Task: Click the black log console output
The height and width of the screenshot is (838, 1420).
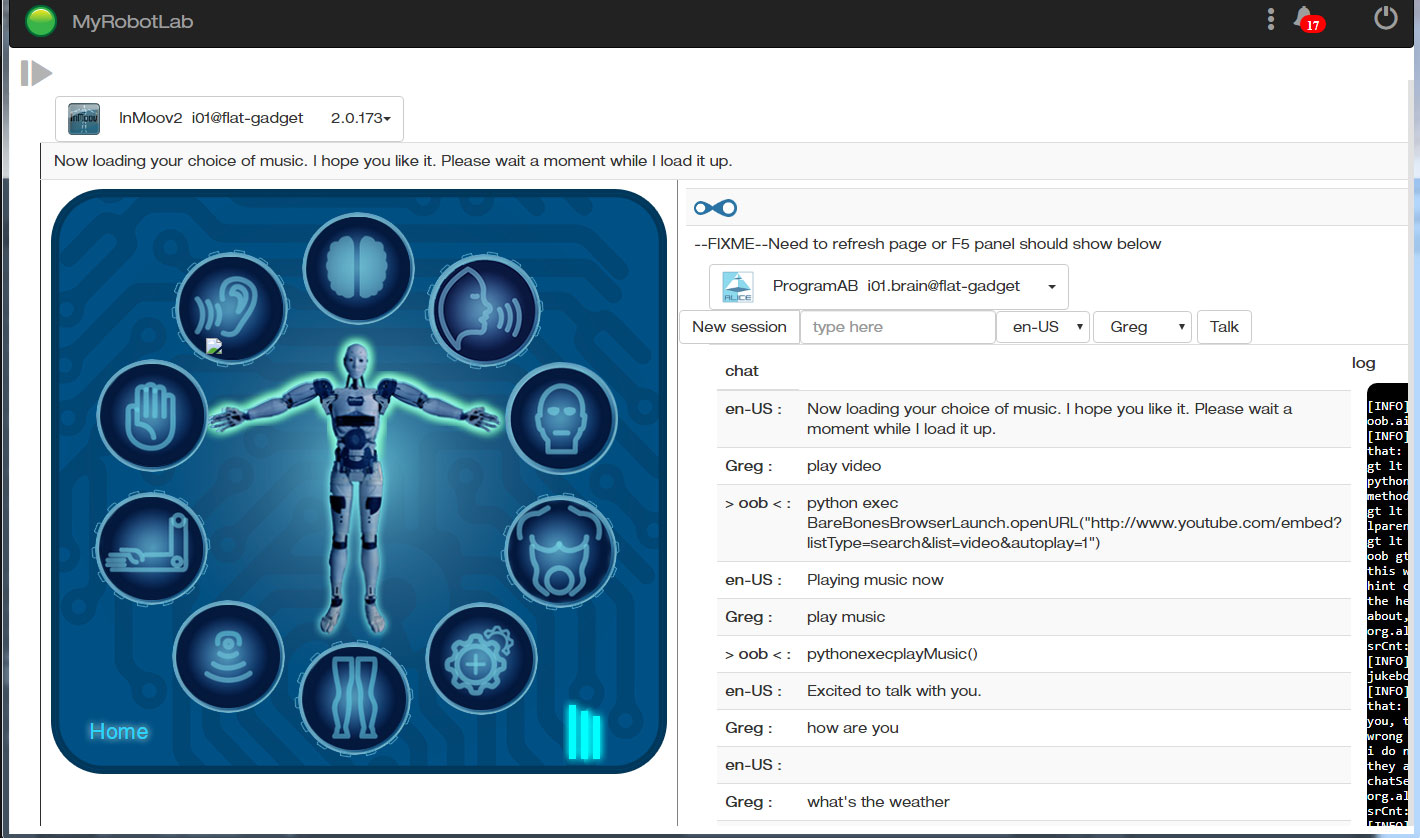Action: 1387,604
